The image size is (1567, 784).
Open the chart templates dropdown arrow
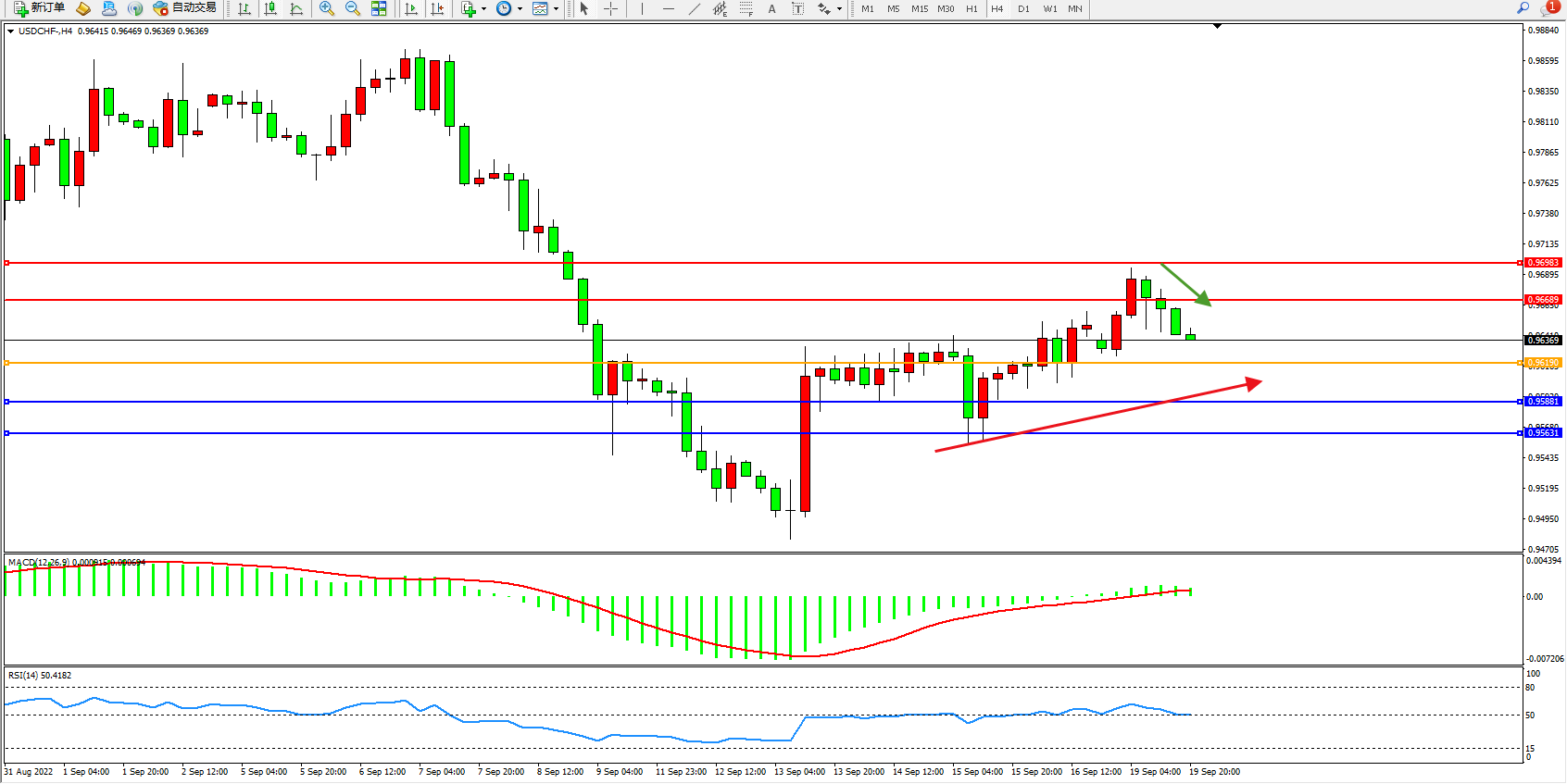[x=556, y=9]
